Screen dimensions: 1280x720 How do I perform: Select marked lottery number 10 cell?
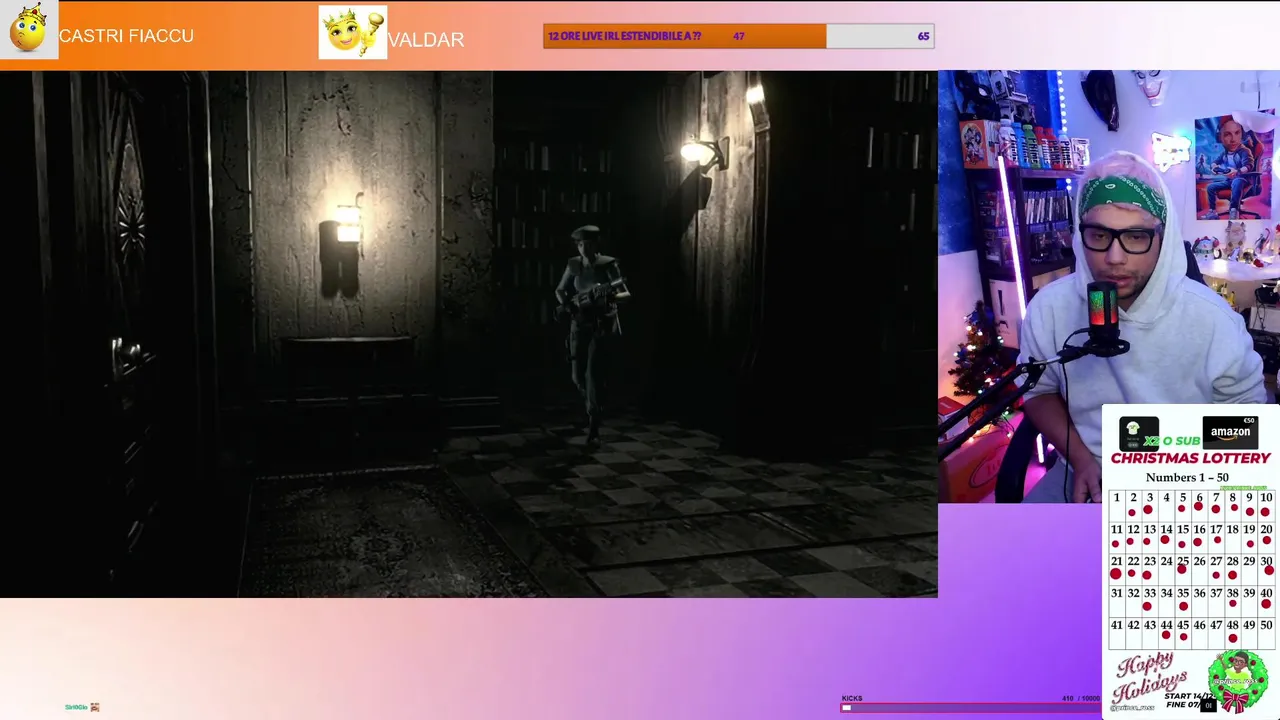pos(1266,505)
